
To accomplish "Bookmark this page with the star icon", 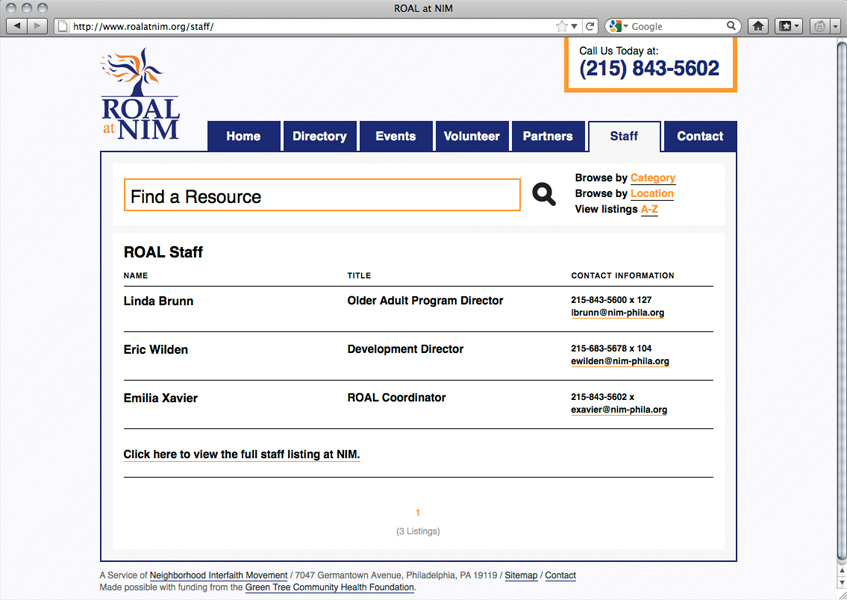I will point(562,26).
